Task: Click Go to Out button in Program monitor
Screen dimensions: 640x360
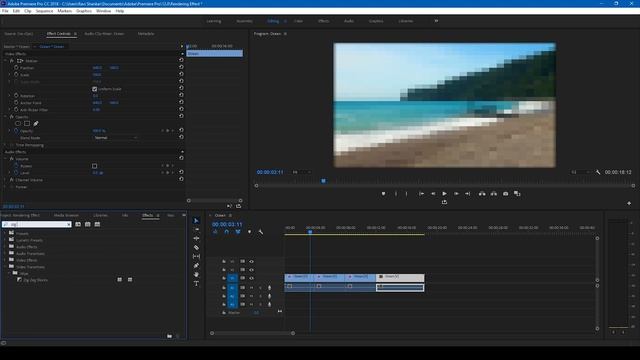Action: pos(468,194)
